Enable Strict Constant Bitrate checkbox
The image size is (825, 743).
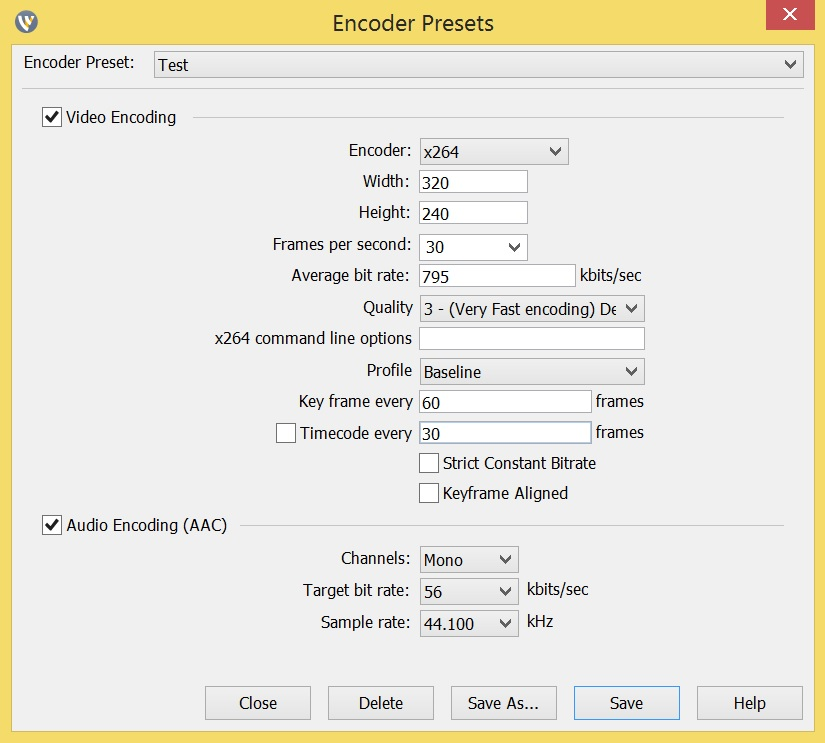tap(428, 463)
